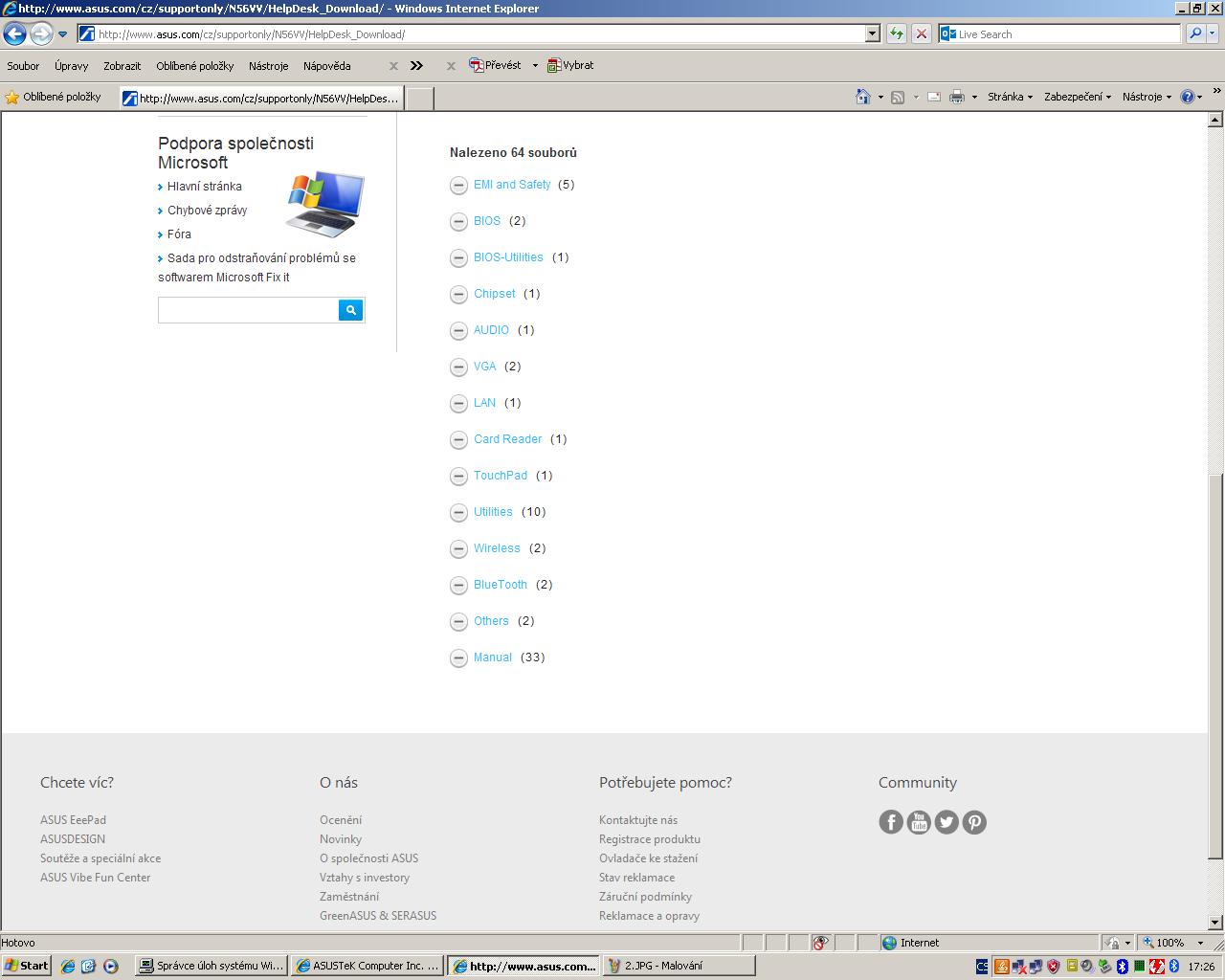Open the address bar dropdown arrow

872,33
